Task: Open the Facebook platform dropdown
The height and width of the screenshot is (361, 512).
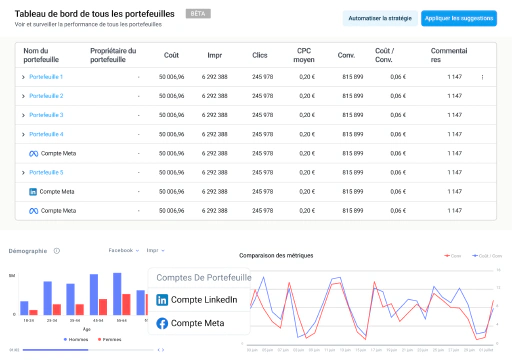Action: pos(124,250)
